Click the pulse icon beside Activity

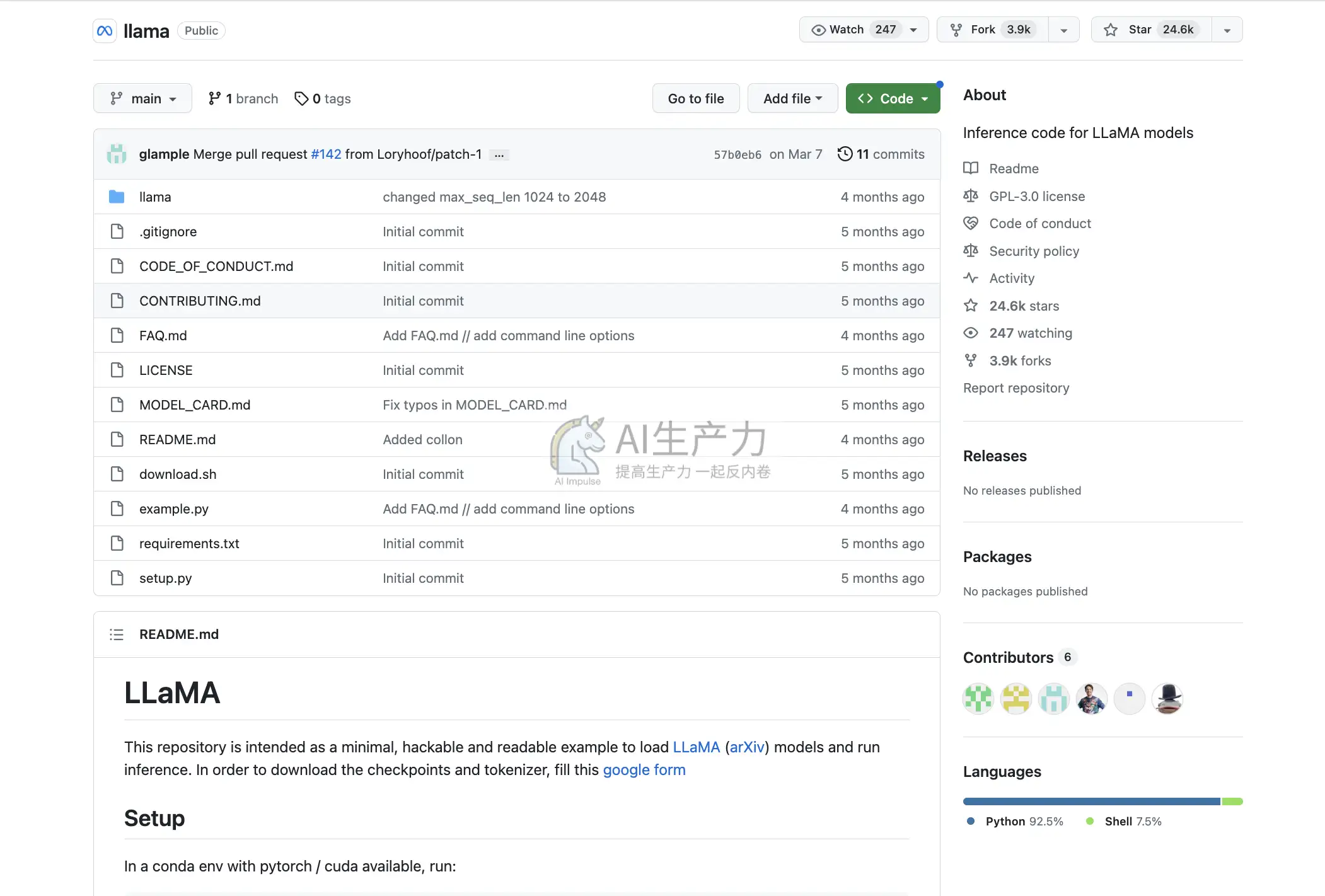pyautogui.click(x=971, y=278)
